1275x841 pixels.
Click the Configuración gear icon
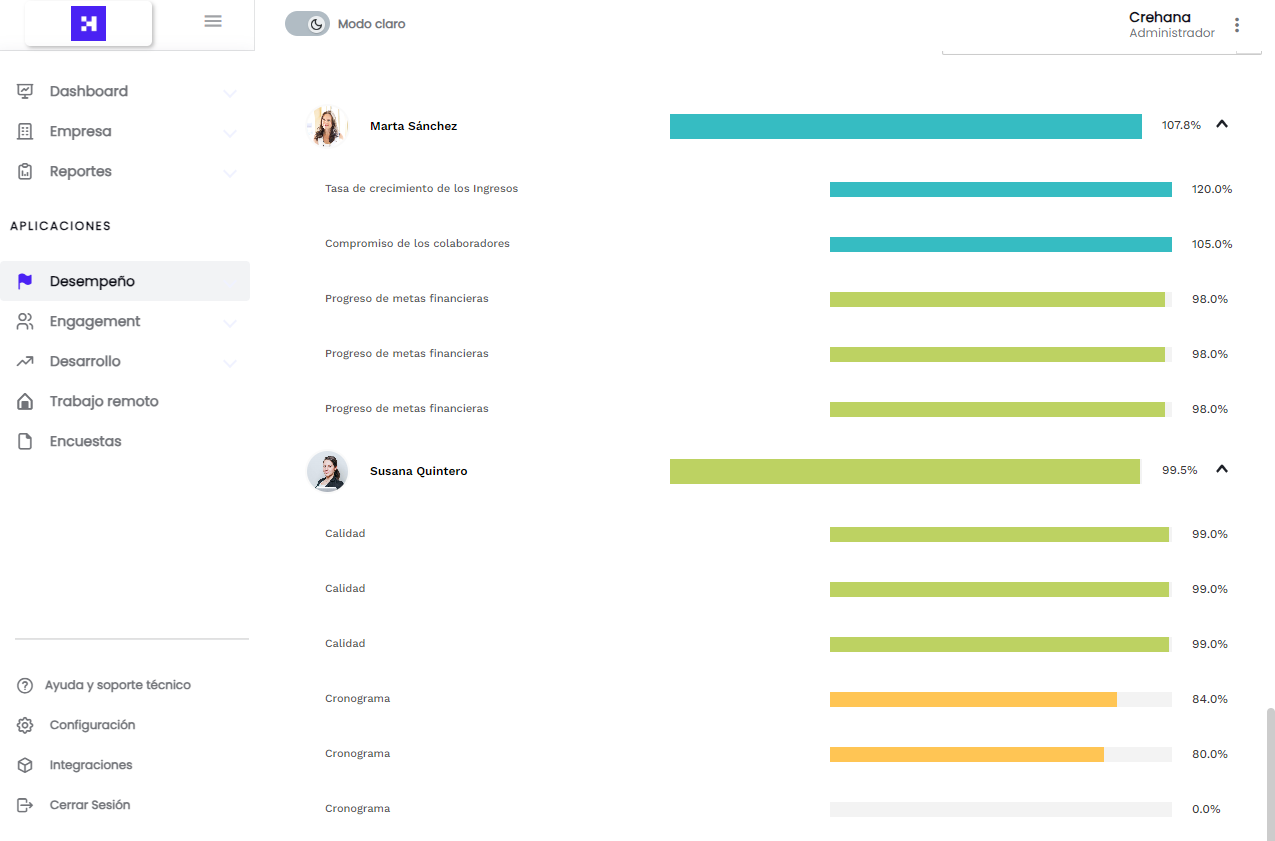[x=26, y=725]
